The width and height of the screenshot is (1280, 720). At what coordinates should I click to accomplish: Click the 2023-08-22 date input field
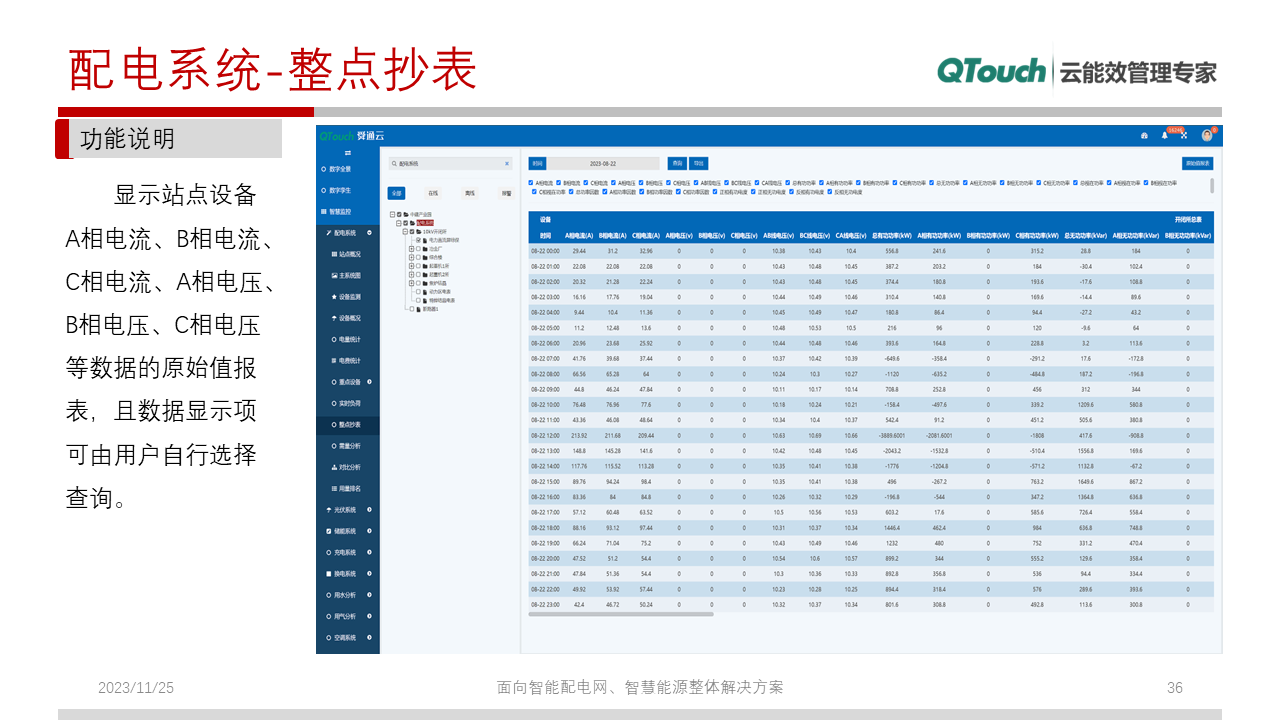(603, 163)
